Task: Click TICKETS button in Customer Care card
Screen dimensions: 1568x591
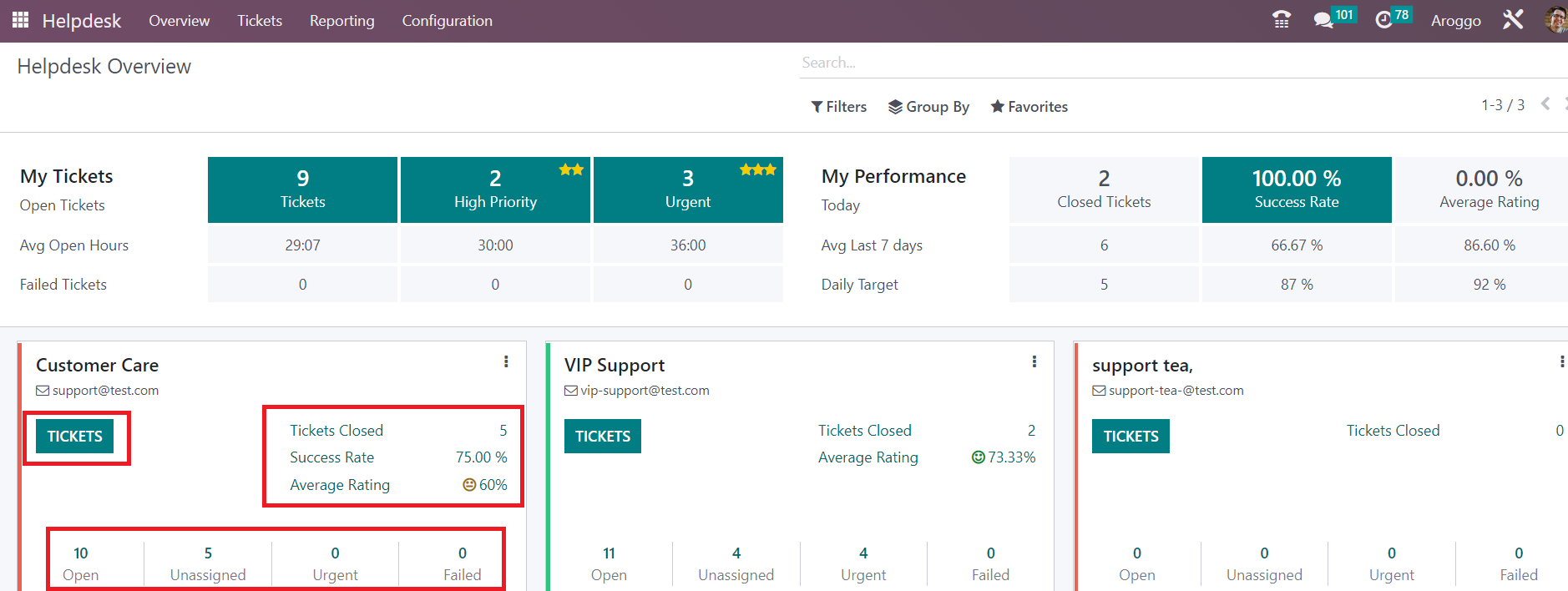Action: click(x=74, y=437)
